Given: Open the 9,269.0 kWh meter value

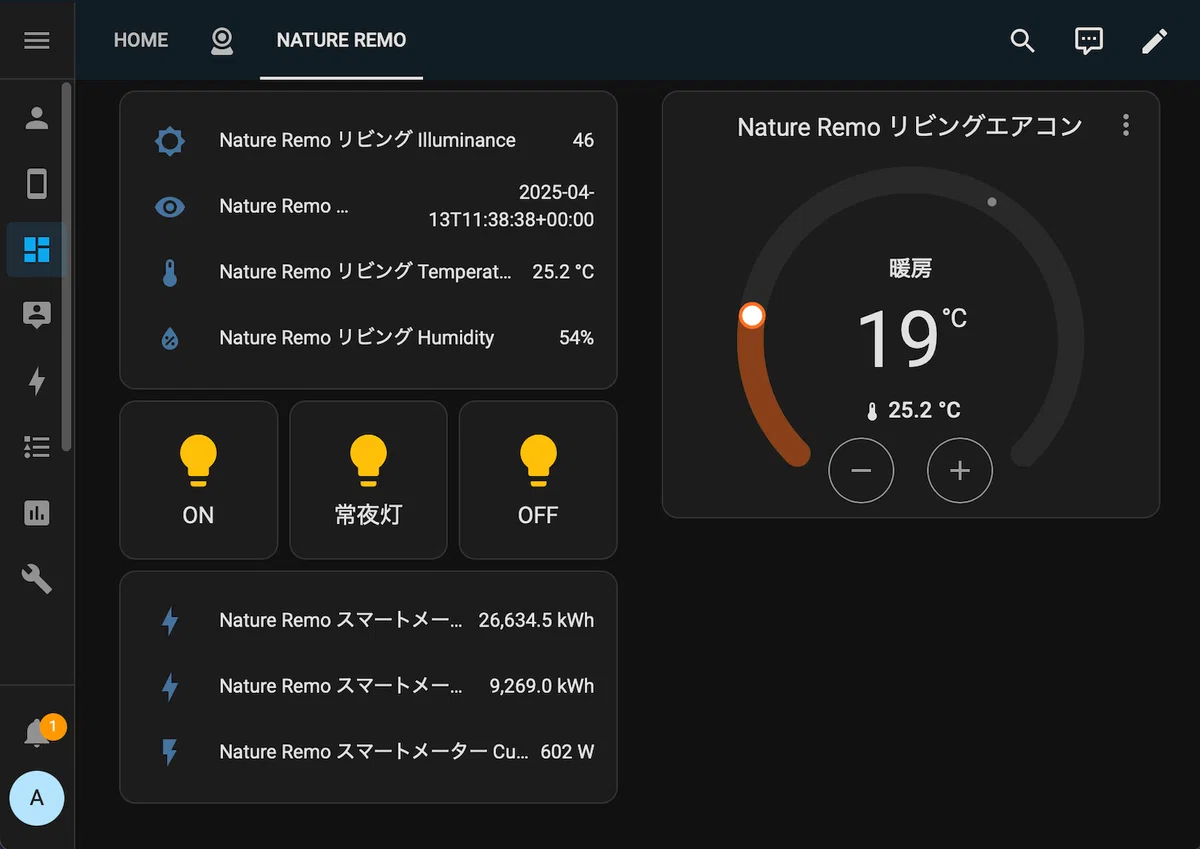Looking at the screenshot, I should pyautogui.click(x=541, y=686).
